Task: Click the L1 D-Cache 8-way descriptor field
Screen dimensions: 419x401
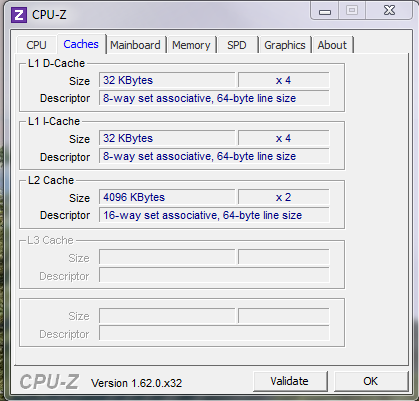Action: point(214,98)
